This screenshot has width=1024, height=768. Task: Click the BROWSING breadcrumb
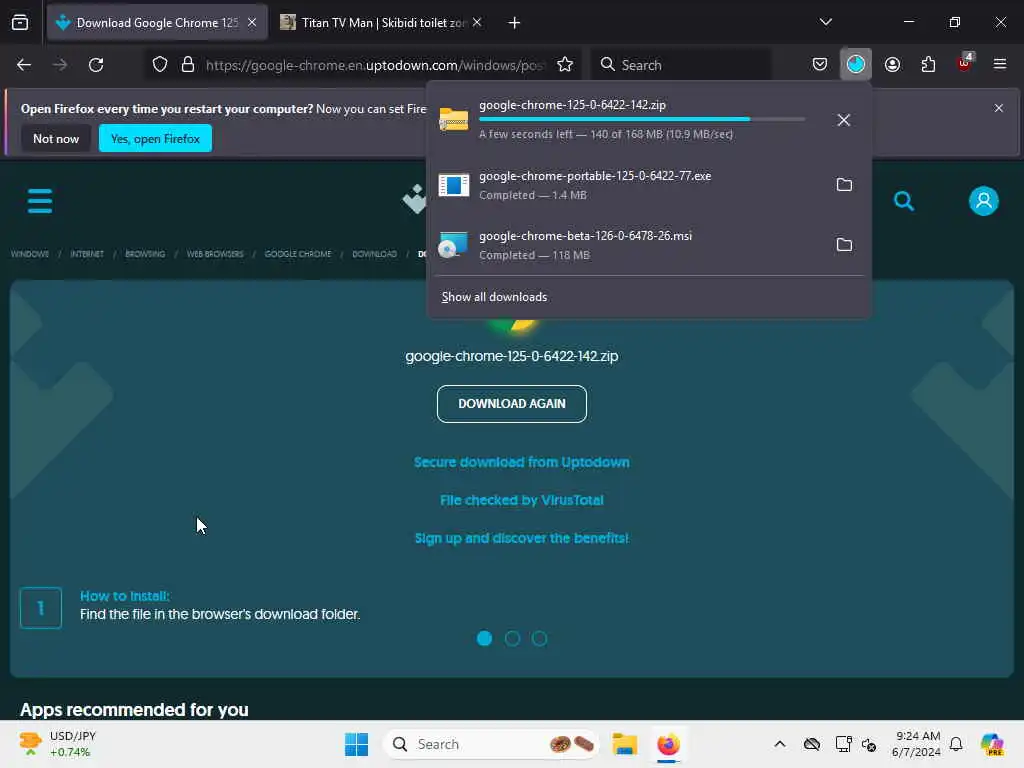[145, 254]
